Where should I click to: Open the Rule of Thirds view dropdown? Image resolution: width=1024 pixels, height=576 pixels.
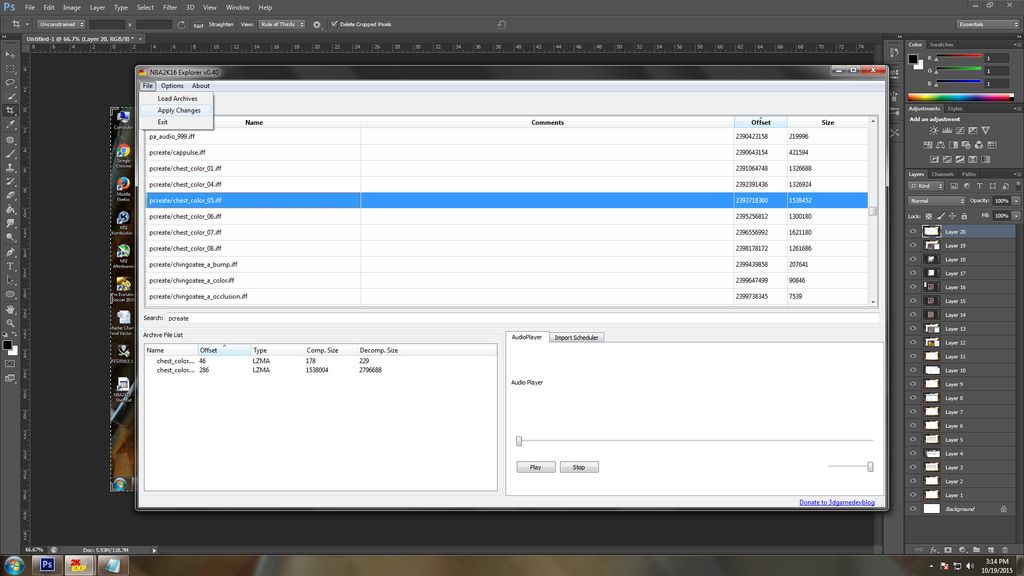point(281,24)
